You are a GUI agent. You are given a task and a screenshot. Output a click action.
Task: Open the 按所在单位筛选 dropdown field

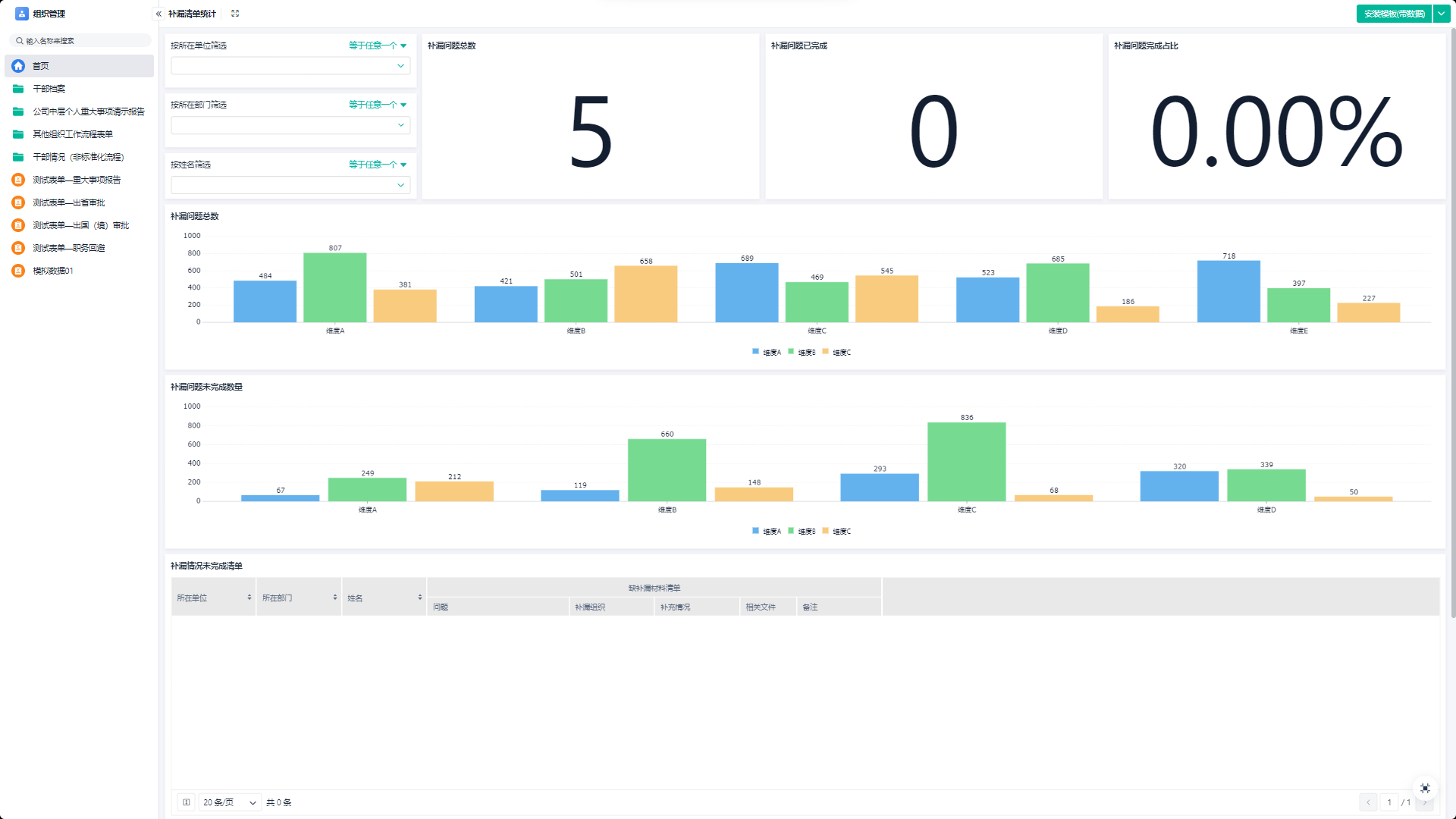[290, 66]
